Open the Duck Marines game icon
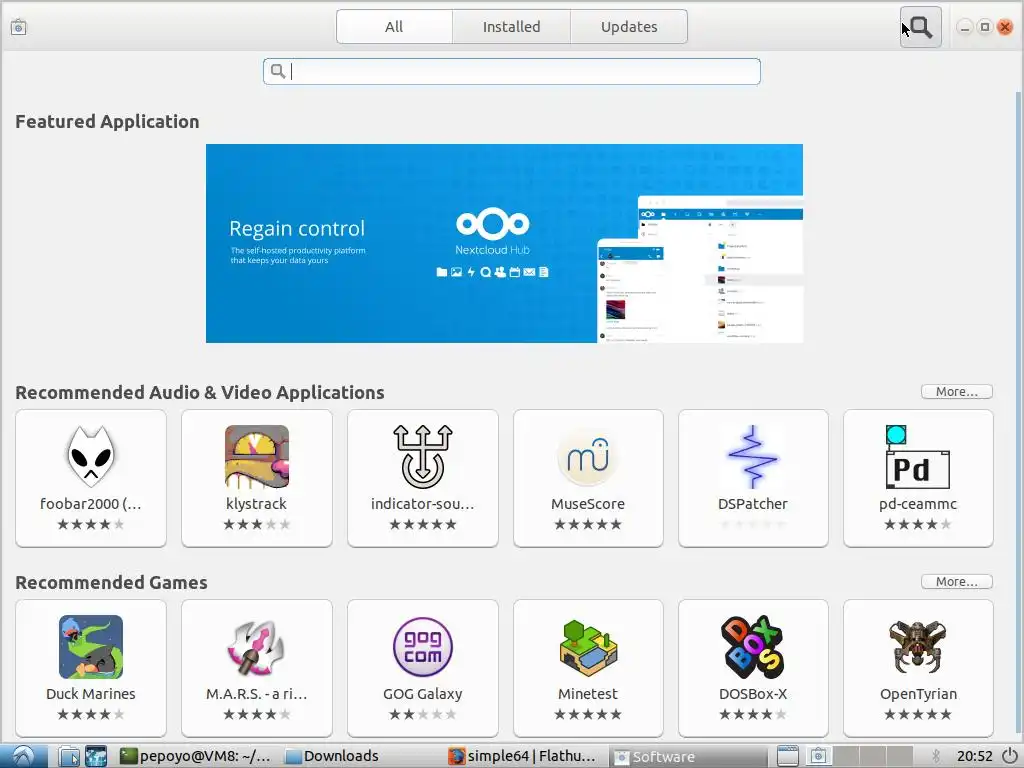 click(x=91, y=647)
